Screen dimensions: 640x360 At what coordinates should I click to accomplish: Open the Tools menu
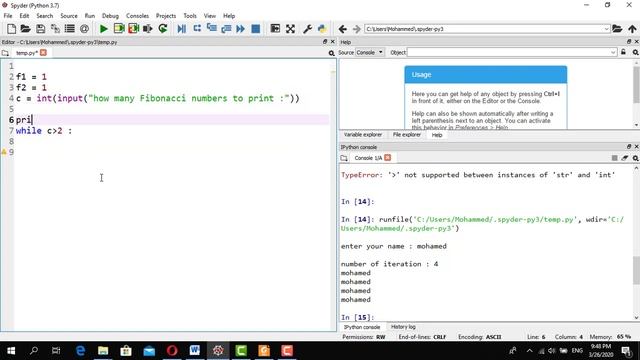(x=190, y=16)
